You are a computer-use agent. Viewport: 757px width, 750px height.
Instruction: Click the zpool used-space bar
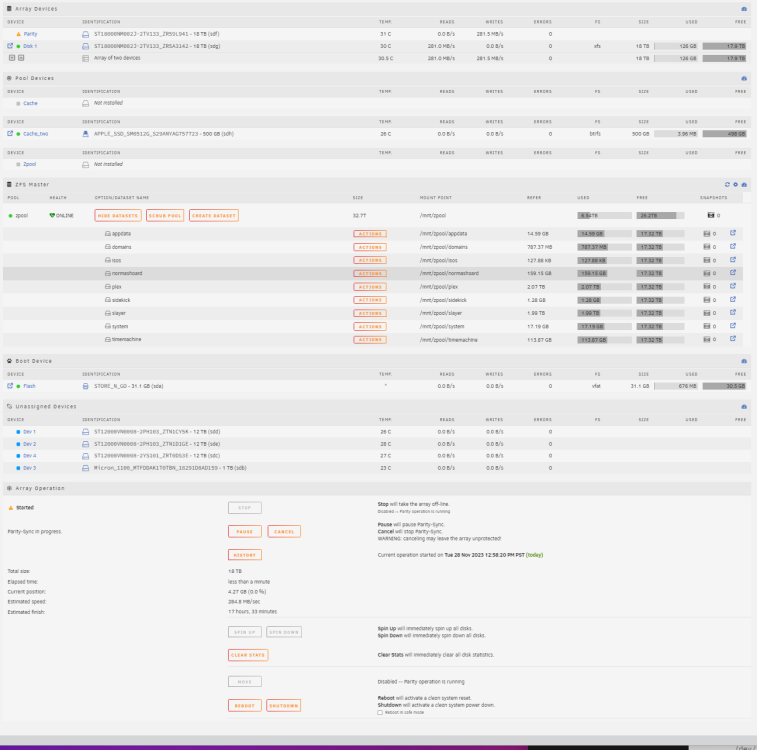point(604,216)
